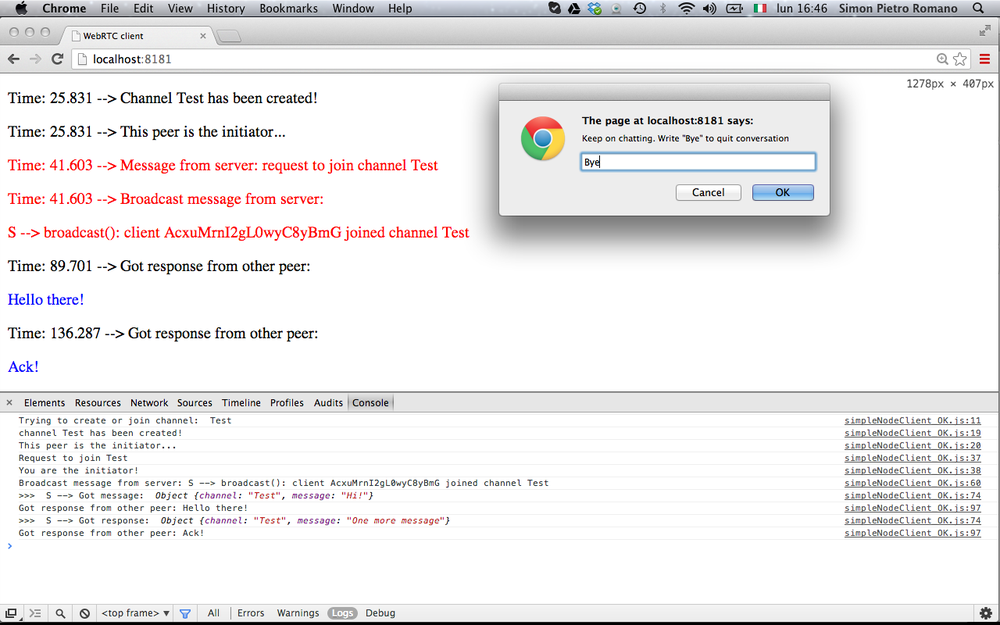
Task: Bookmark this page with star icon
Action: pyautogui.click(x=960, y=59)
